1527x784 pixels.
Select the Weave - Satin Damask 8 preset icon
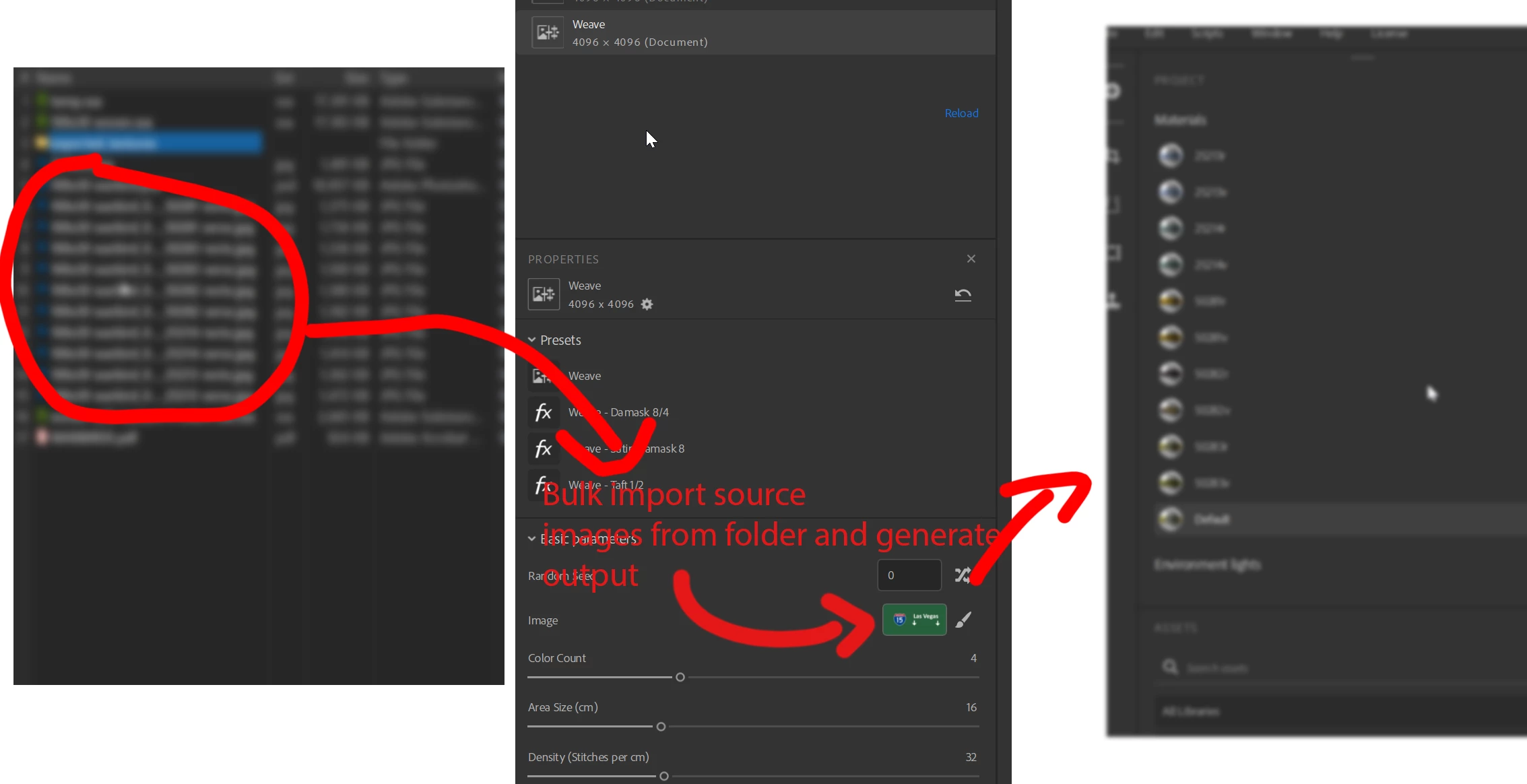coord(544,449)
